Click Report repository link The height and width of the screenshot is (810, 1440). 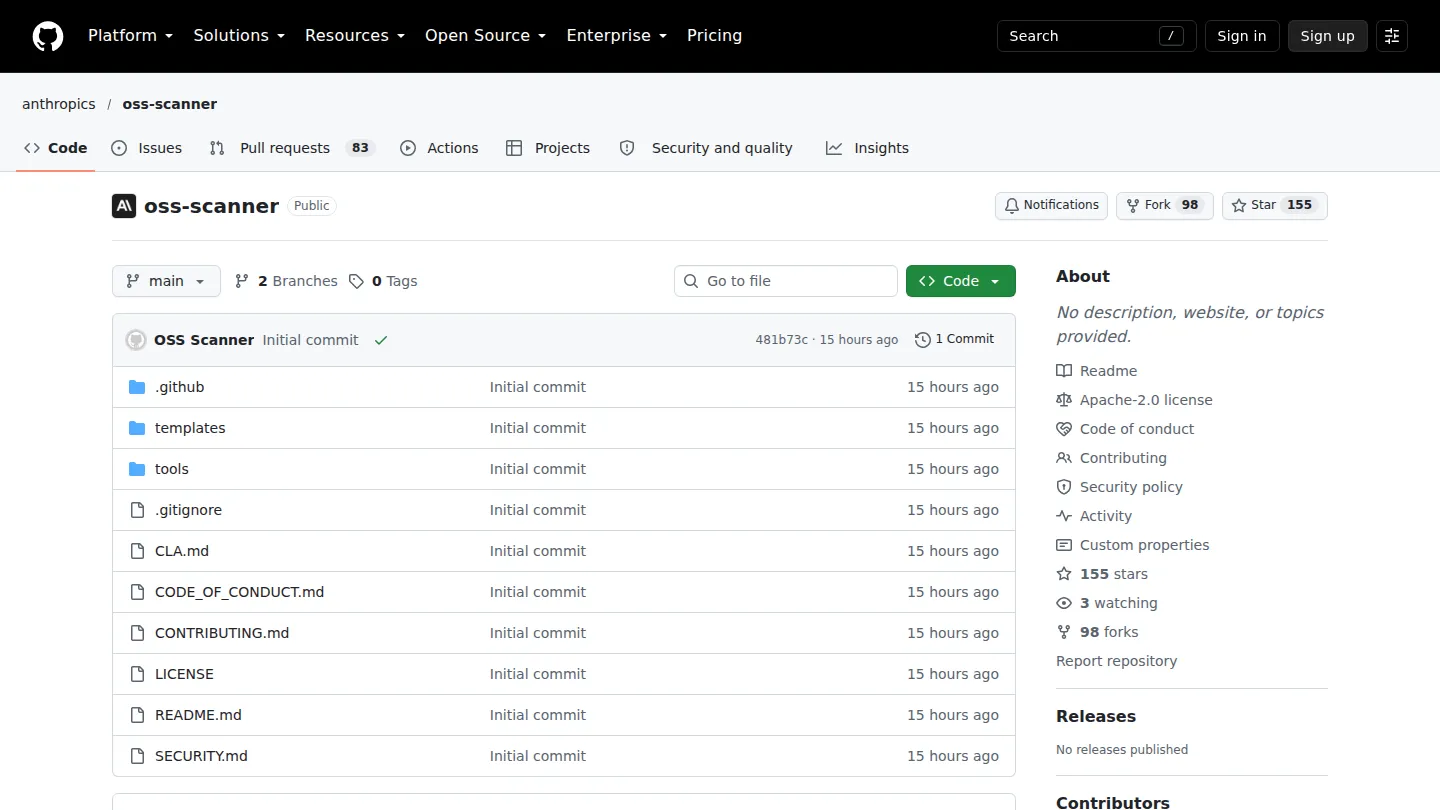(x=1116, y=661)
